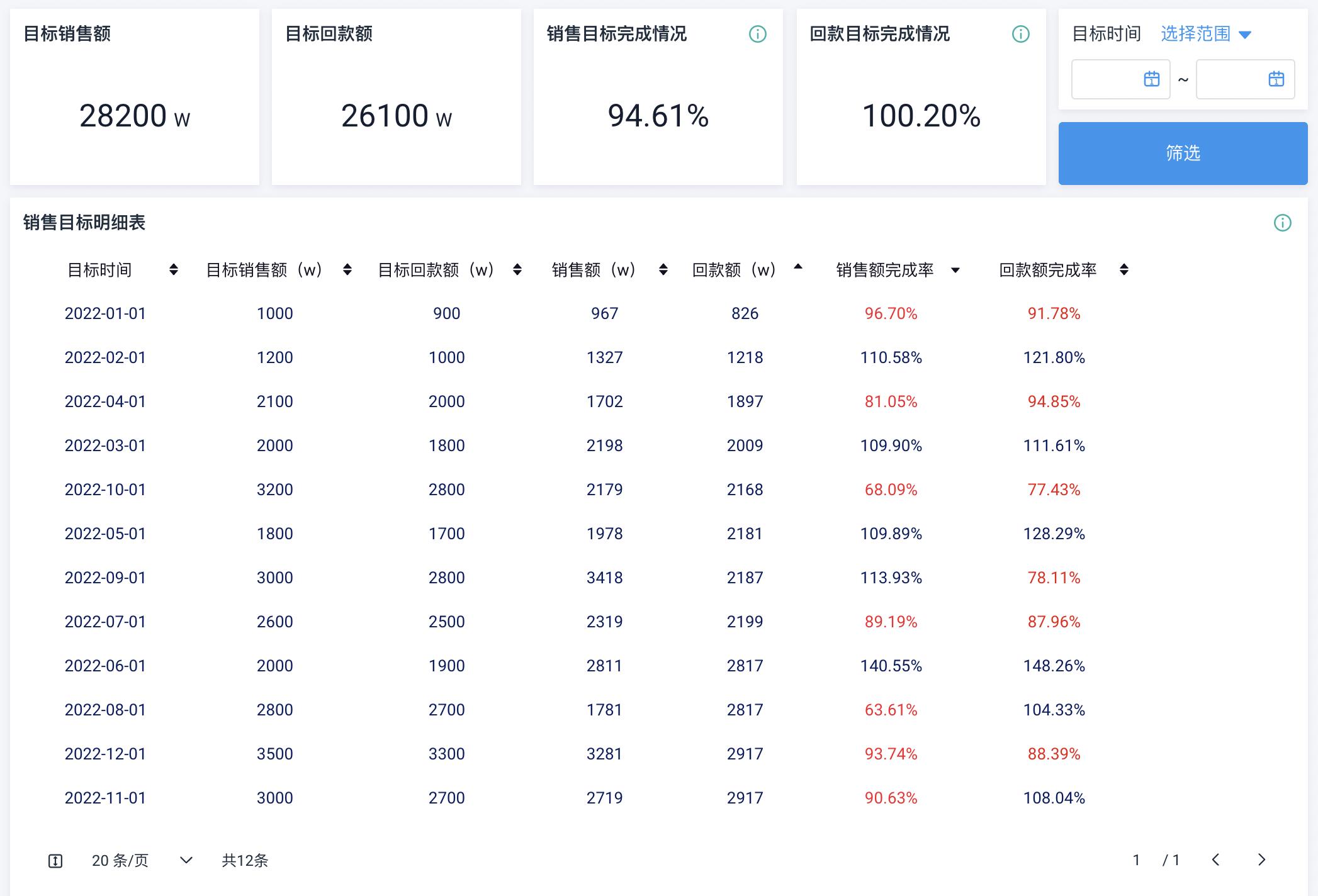1318x896 pixels.
Task: Click the 选择范围 link
Action: 1195,34
